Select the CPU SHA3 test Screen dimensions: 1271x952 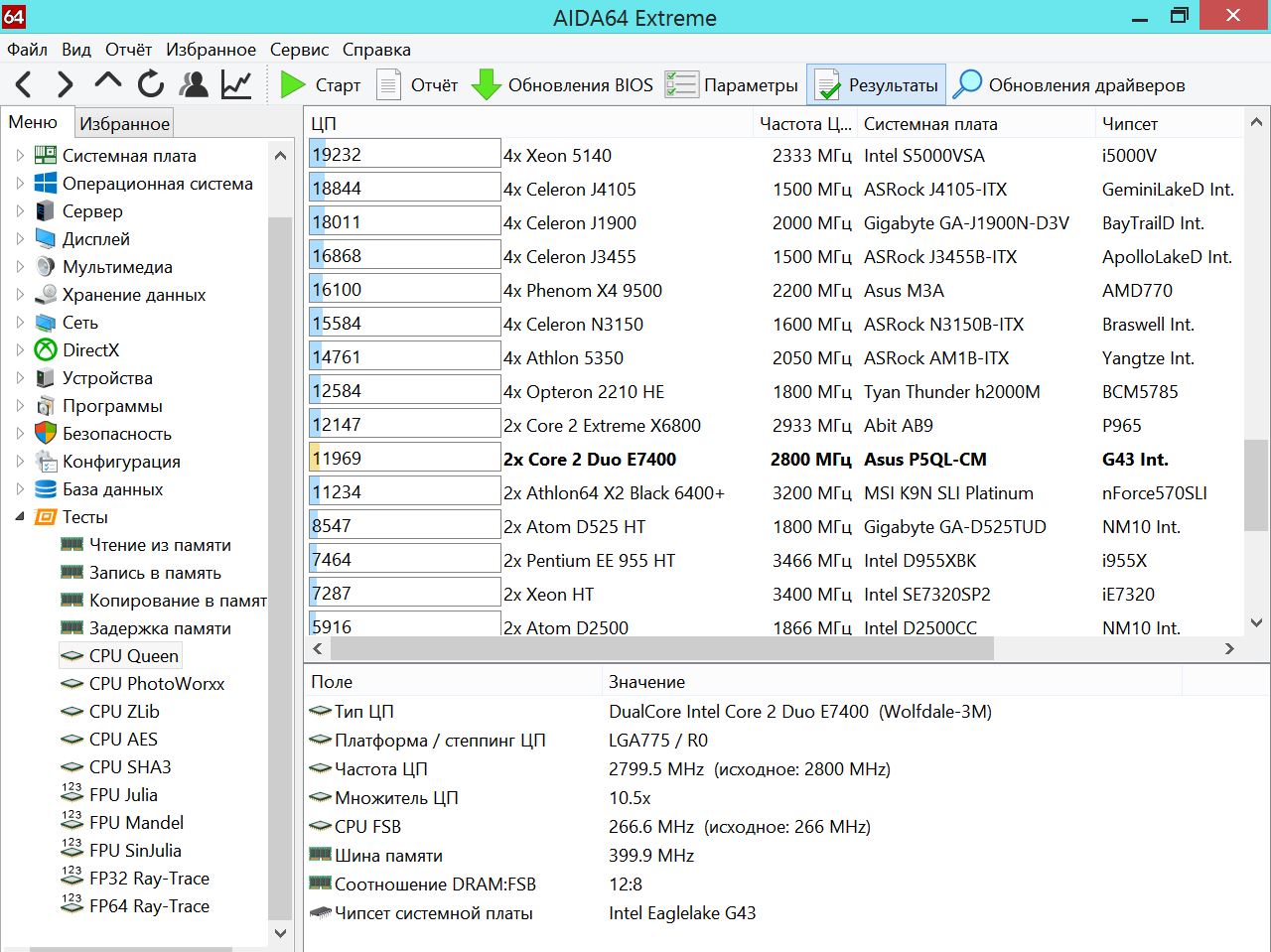point(130,766)
